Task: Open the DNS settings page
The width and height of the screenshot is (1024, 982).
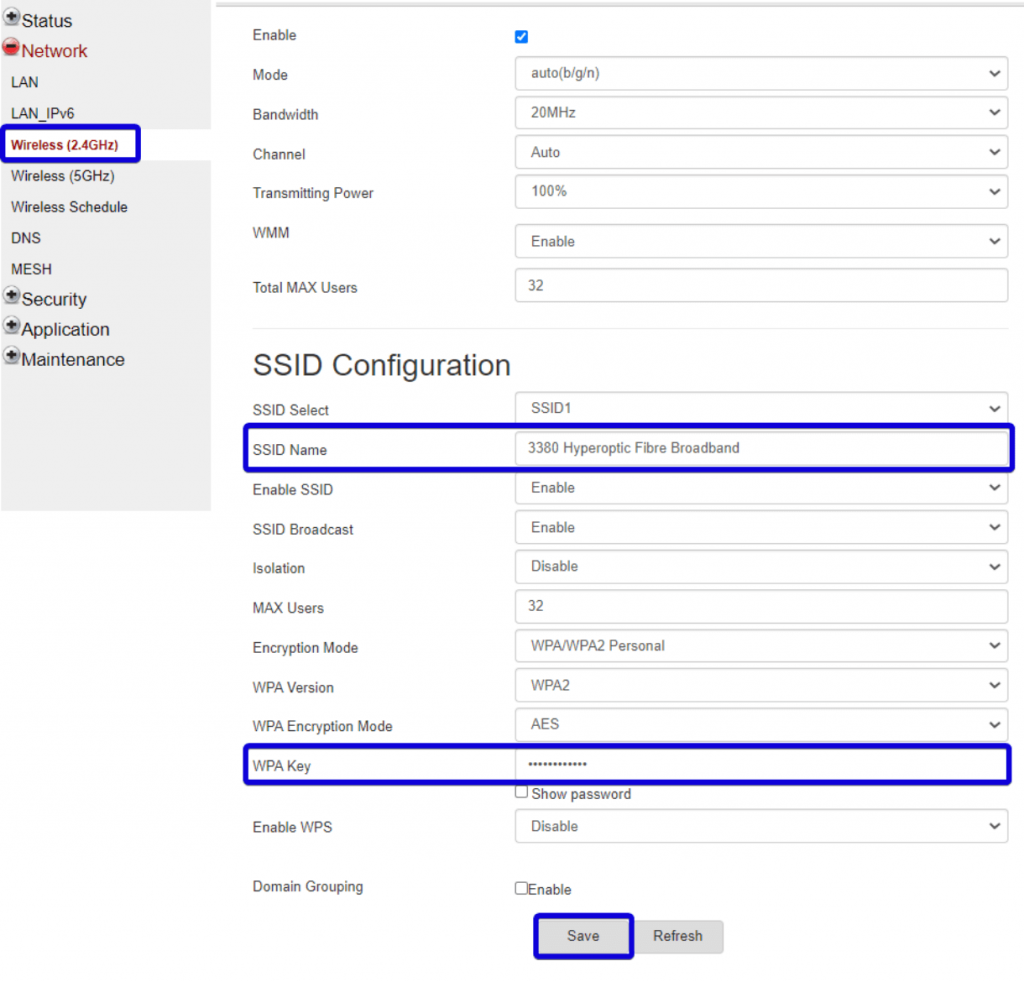Action: [x=25, y=238]
